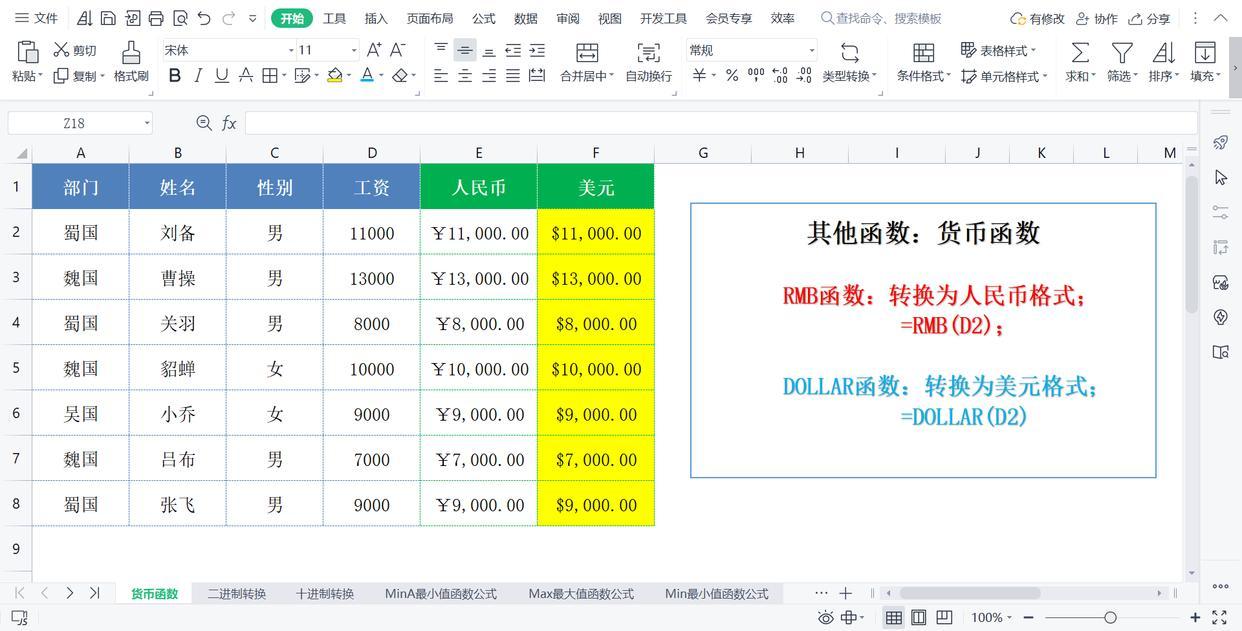The image size is (1242, 631).
Task: Open the zoom percentage 100% dropdown
Action: click(x=1009, y=618)
